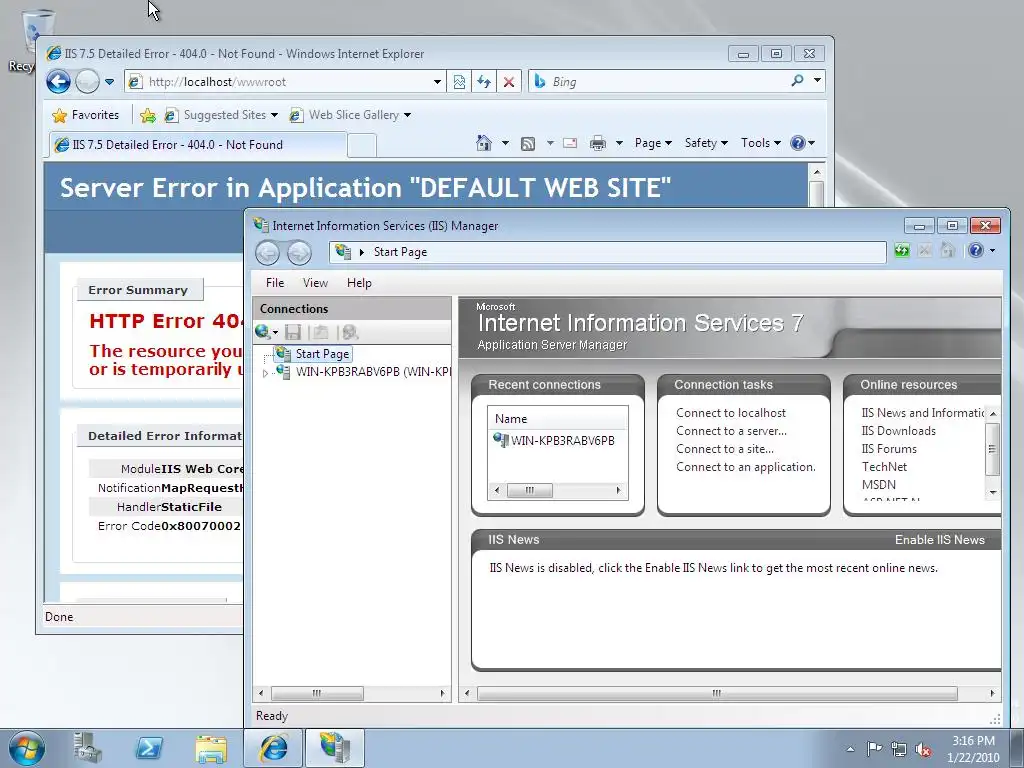Screen dimensions: 1024x768
Task: Open the Home dropdown arrow in IE
Action: point(505,143)
